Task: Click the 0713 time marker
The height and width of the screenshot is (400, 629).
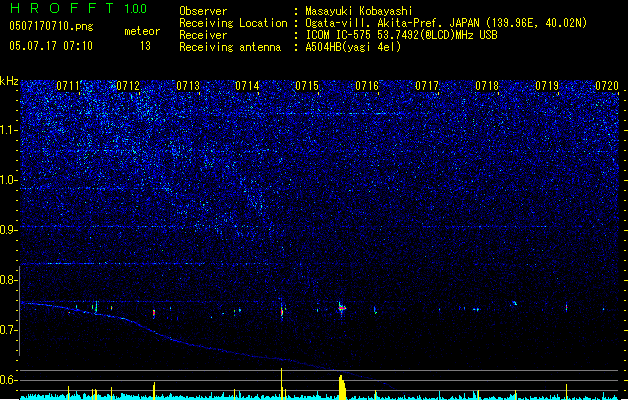Action: click(x=188, y=86)
